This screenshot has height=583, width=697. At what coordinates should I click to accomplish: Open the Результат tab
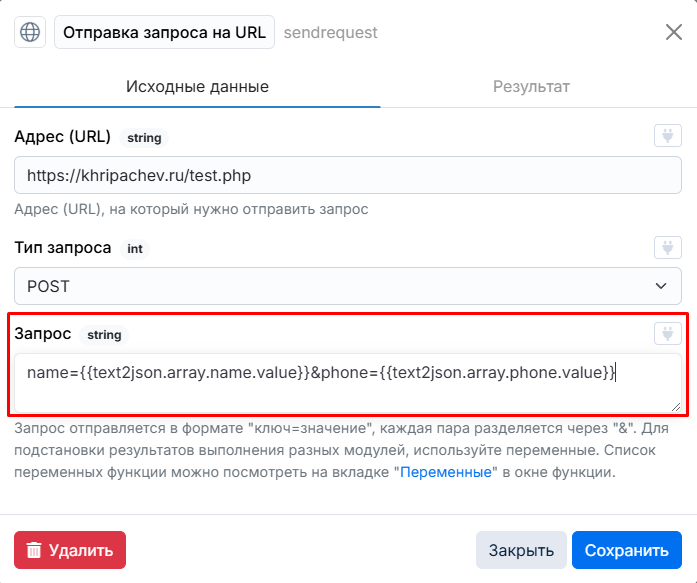tap(531, 87)
